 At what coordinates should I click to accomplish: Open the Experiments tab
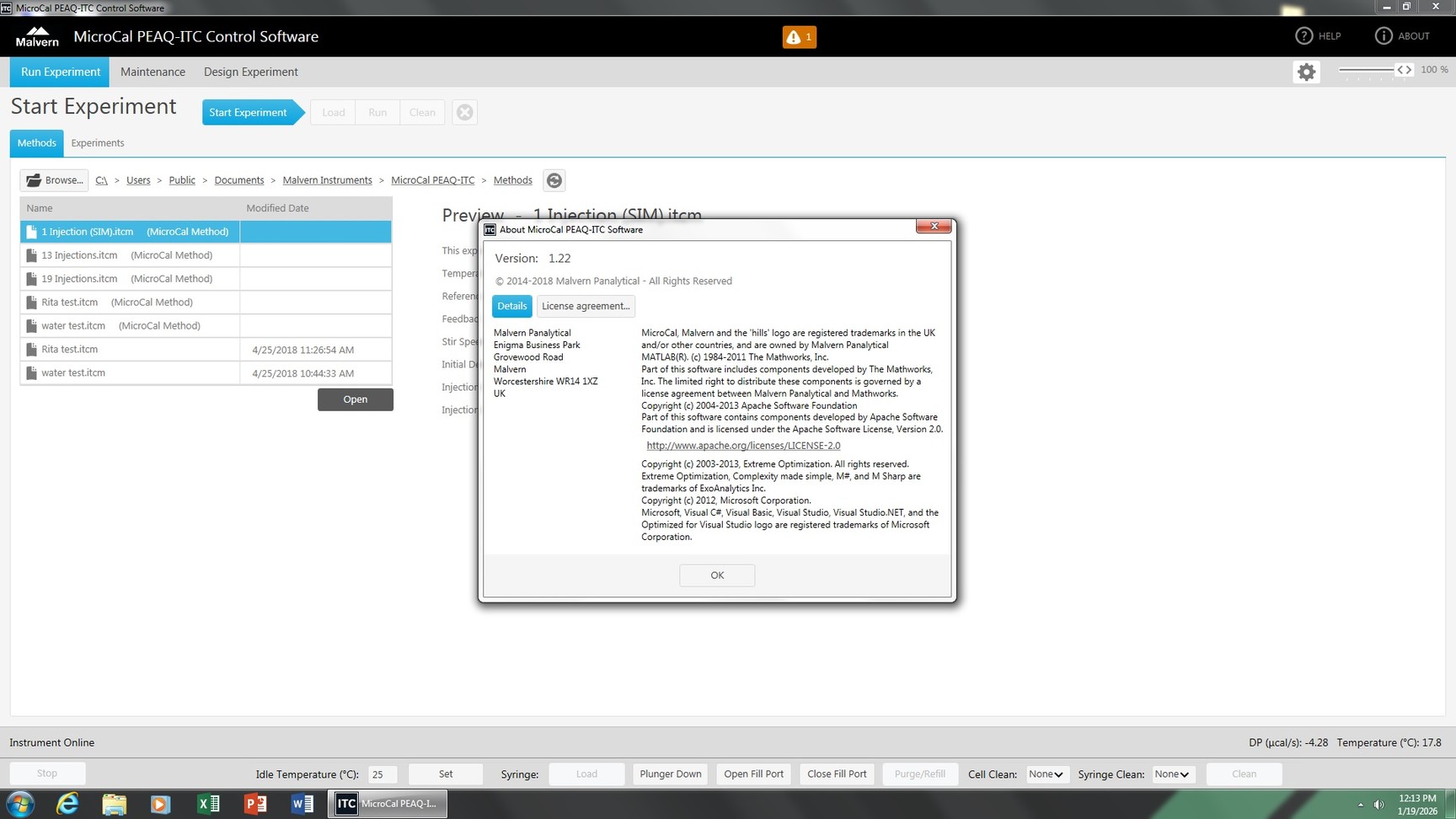tap(98, 143)
